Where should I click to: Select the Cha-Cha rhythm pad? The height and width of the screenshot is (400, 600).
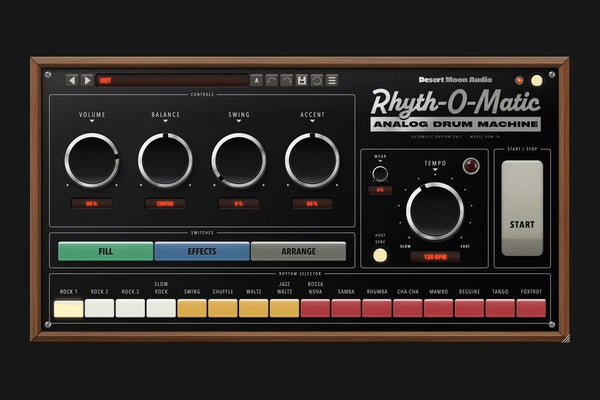coord(408,309)
